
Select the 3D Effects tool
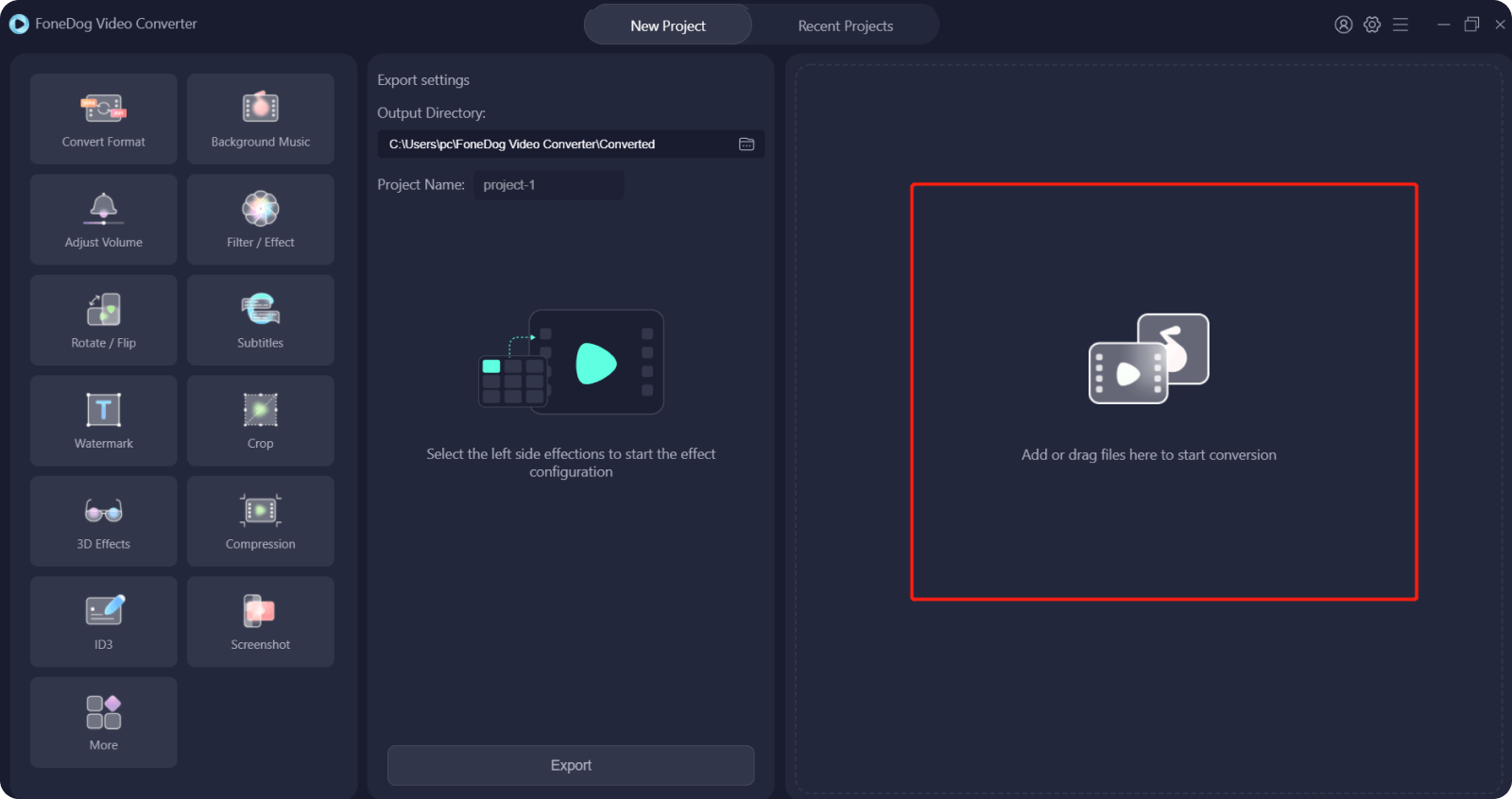pos(103,521)
